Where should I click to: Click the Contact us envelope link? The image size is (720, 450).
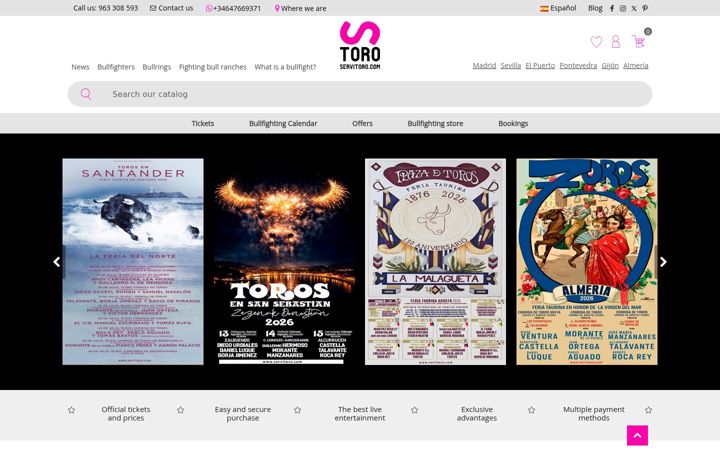coord(171,8)
